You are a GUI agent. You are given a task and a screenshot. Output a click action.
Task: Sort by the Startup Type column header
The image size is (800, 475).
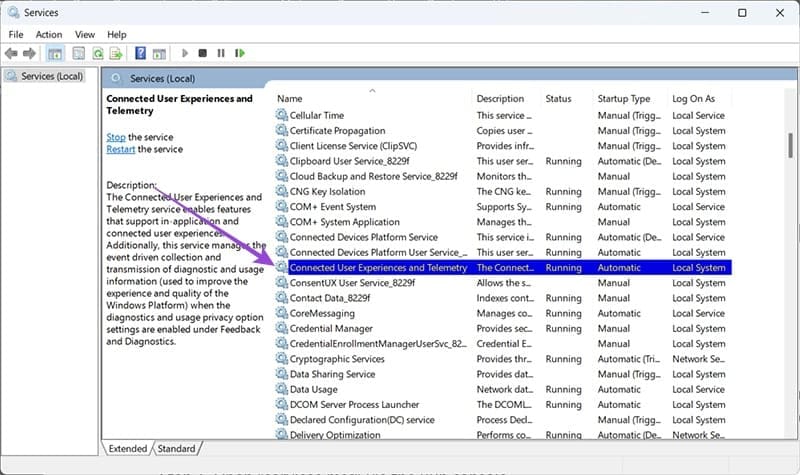point(624,99)
